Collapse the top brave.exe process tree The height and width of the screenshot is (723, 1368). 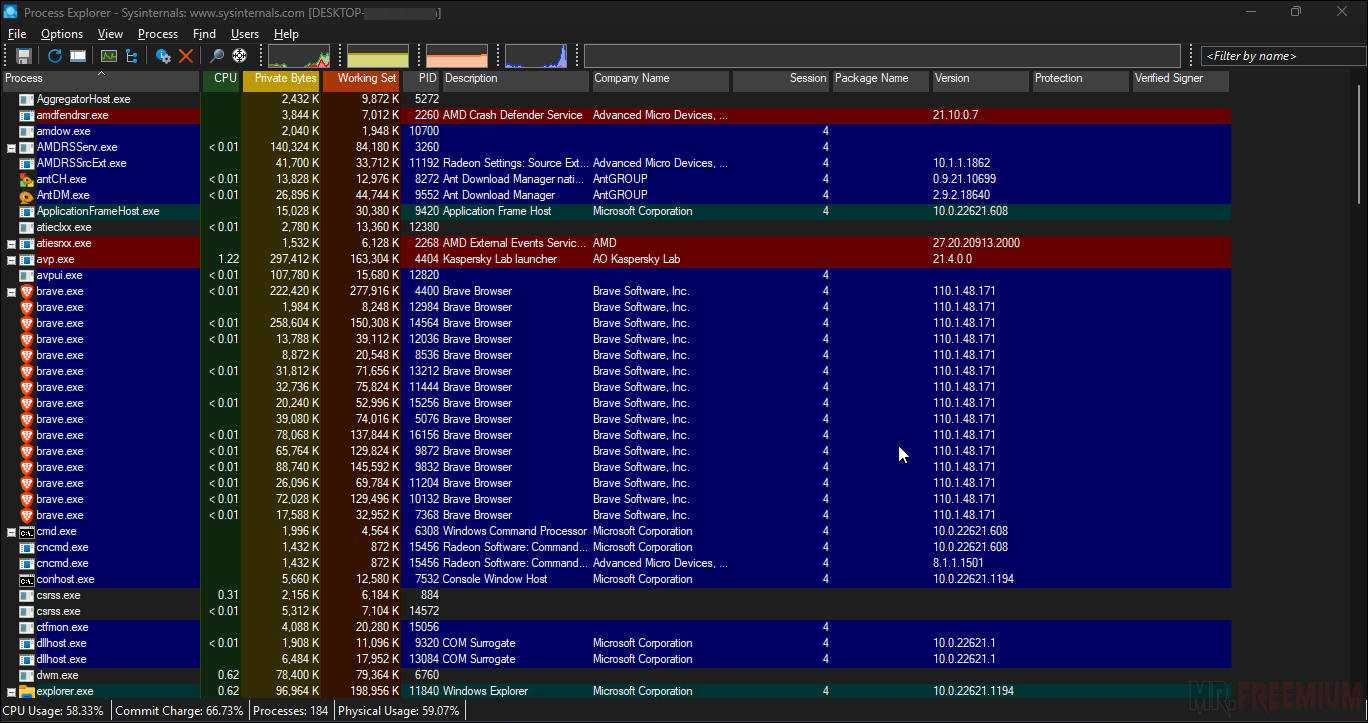[x=11, y=291]
